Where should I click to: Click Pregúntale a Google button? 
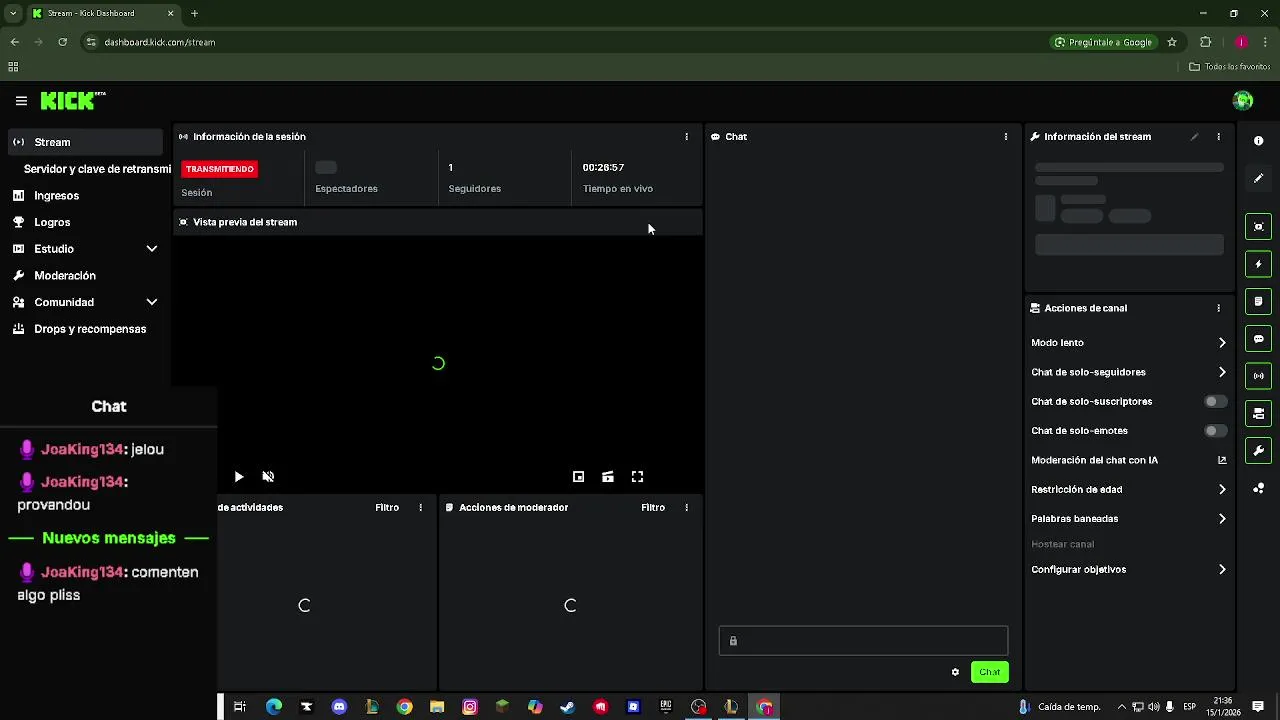click(1103, 42)
